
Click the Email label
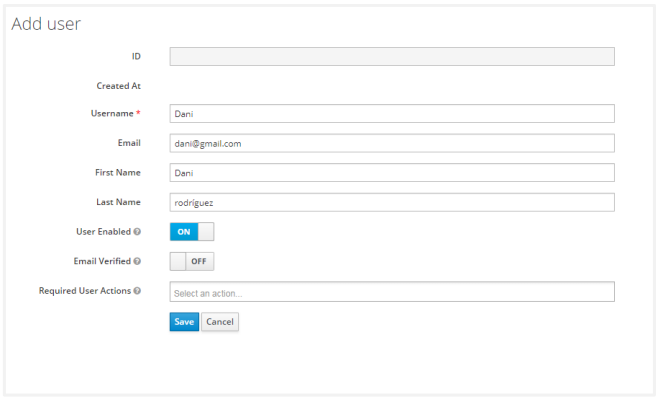[x=129, y=143]
